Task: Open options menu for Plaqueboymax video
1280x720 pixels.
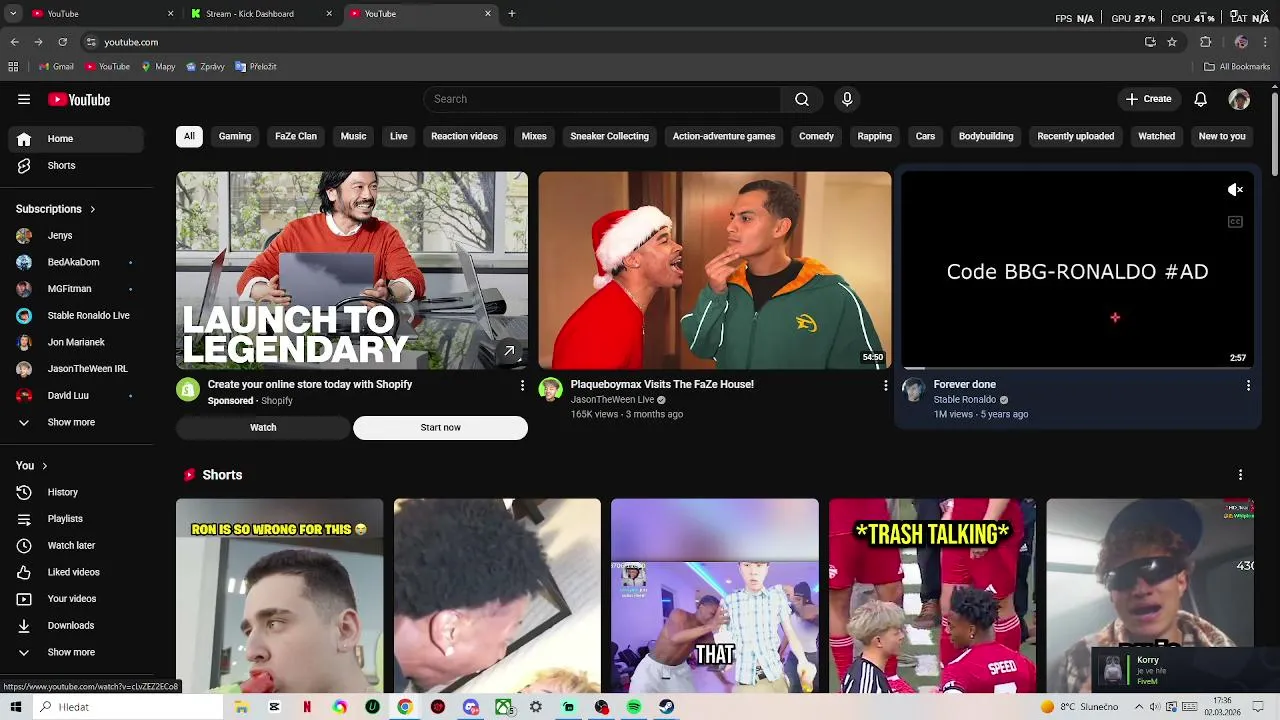Action: pos(885,385)
